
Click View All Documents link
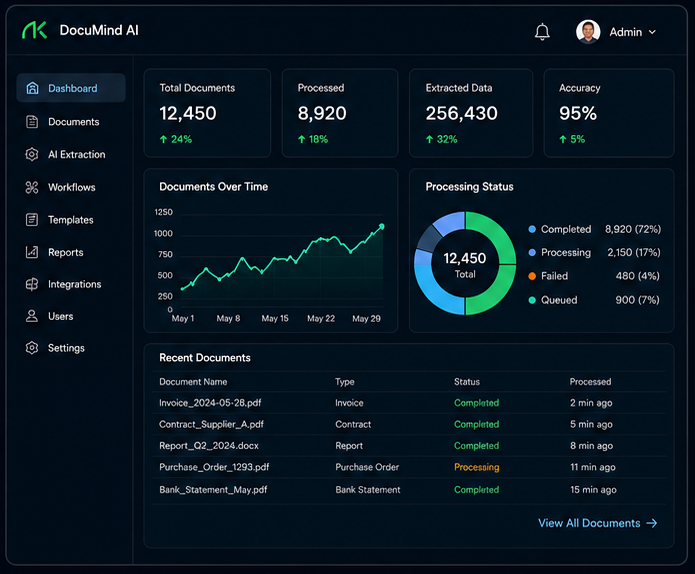click(597, 523)
